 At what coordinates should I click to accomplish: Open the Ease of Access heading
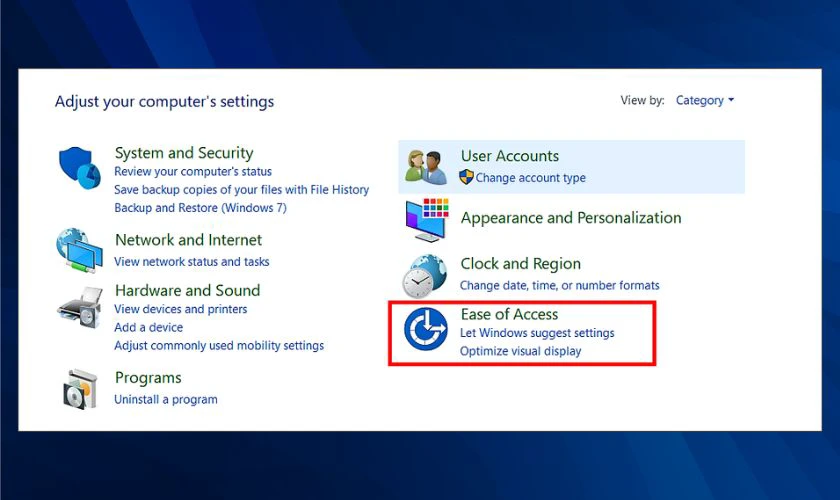tap(509, 314)
